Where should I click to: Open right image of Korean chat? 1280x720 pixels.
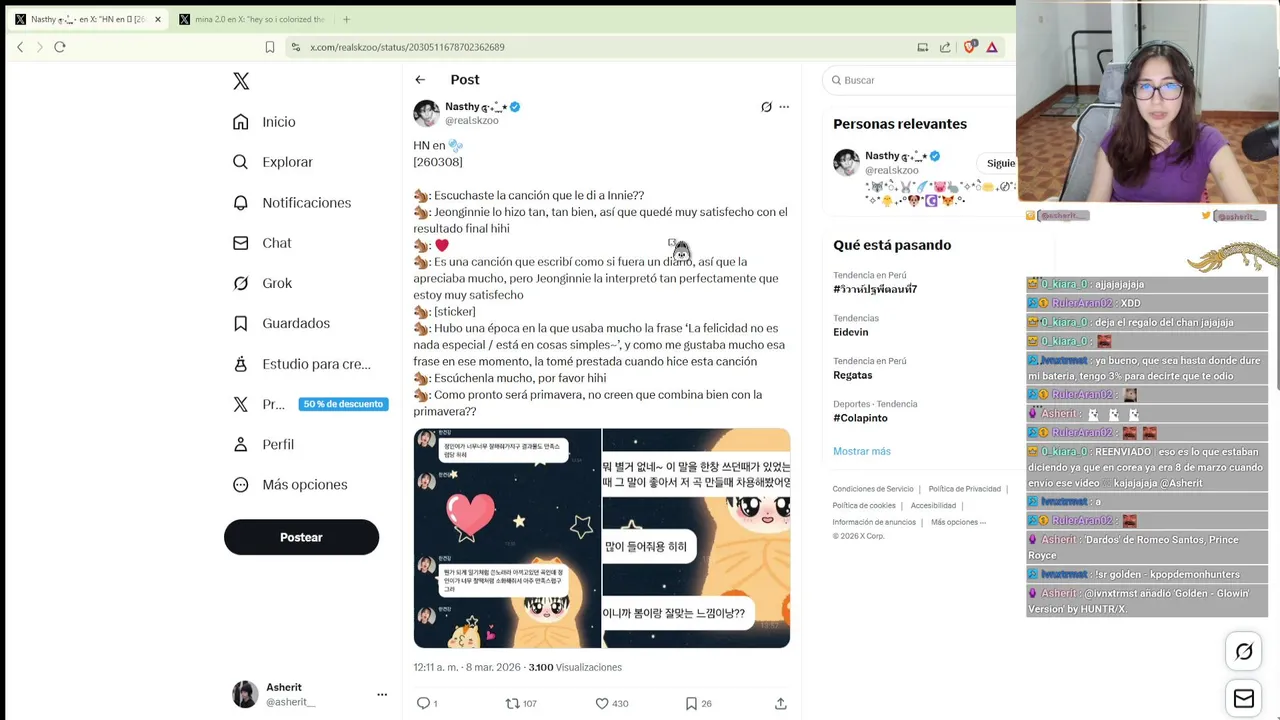696,538
